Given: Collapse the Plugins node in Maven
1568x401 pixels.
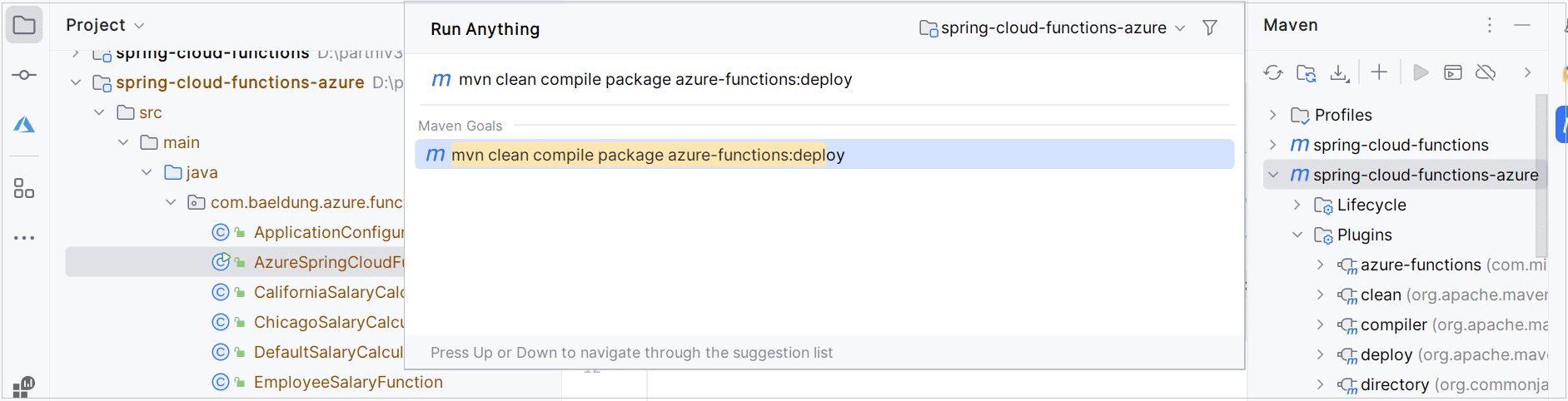Looking at the screenshot, I should point(1297,235).
